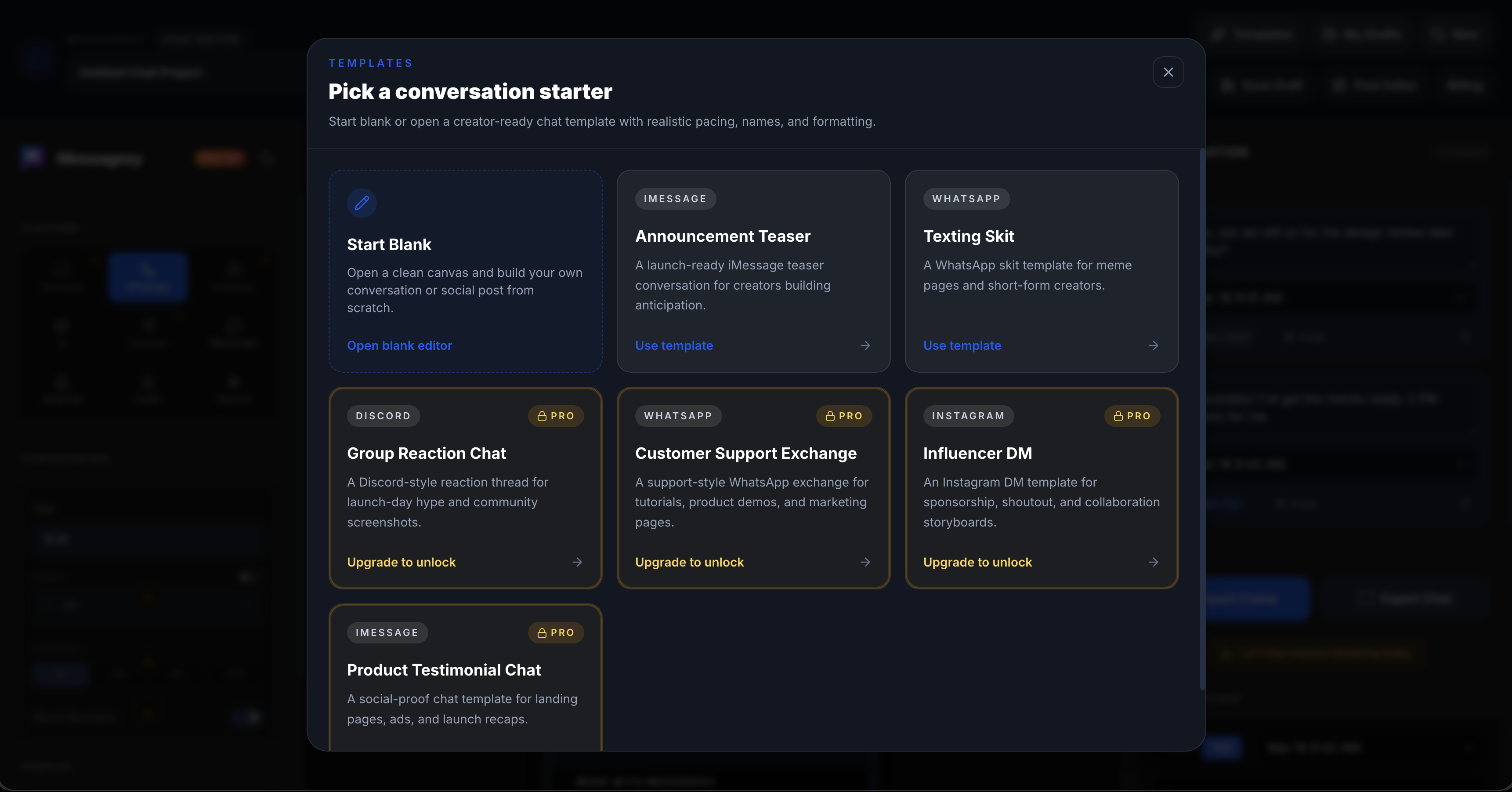The width and height of the screenshot is (1512, 792).
Task: Click the arrow on Group Reaction Chat card
Action: [576, 563]
